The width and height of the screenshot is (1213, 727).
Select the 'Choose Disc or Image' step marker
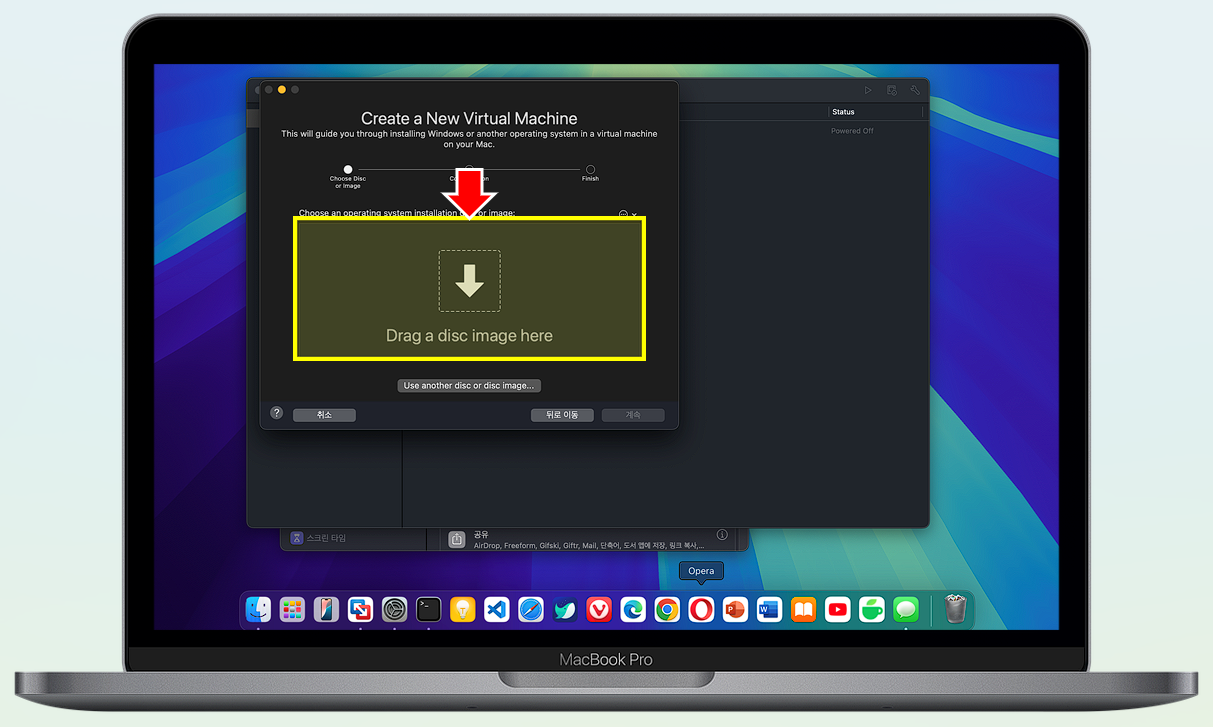tap(347, 170)
